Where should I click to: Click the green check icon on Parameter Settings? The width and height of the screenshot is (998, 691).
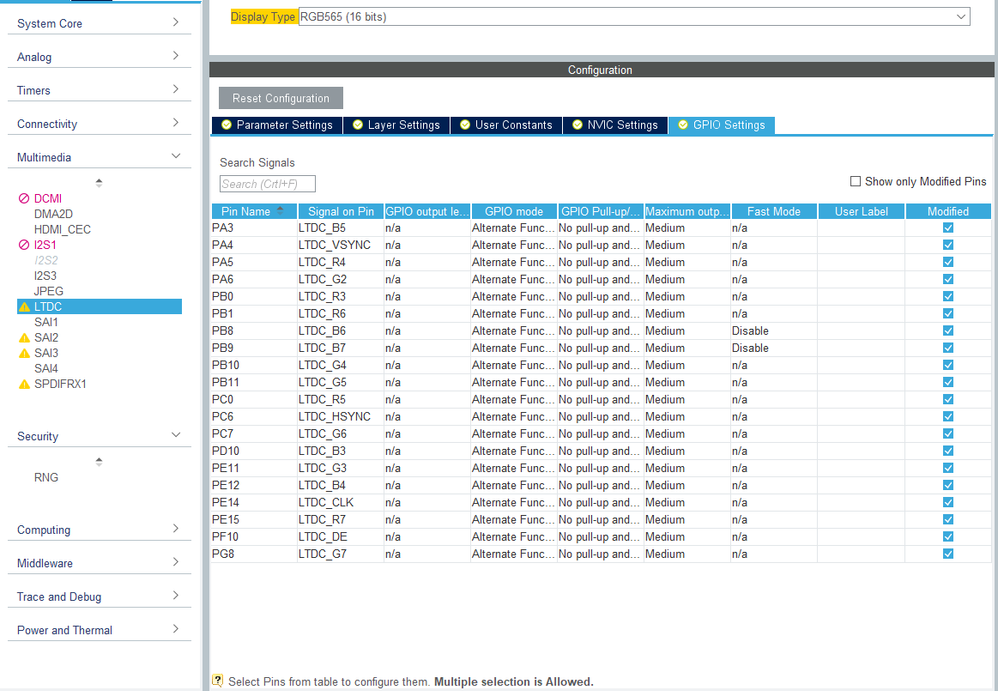click(x=226, y=125)
